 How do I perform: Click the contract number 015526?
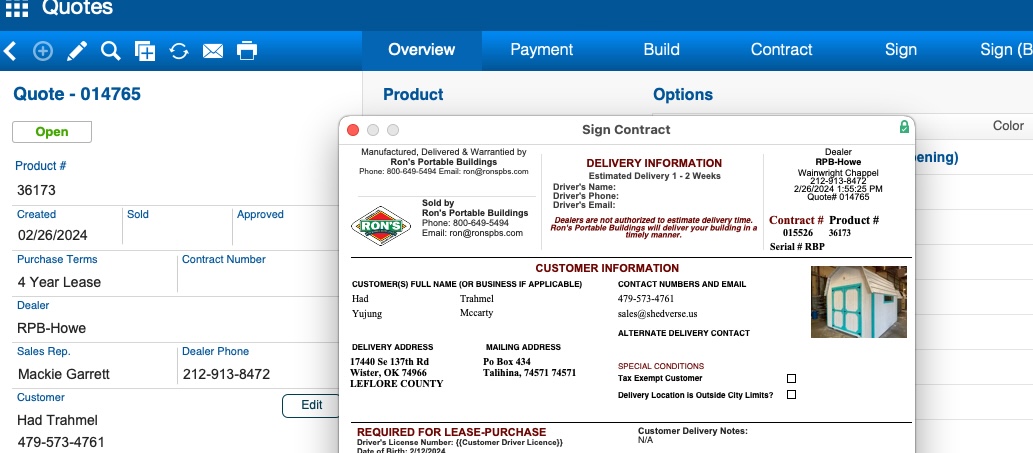click(x=798, y=233)
